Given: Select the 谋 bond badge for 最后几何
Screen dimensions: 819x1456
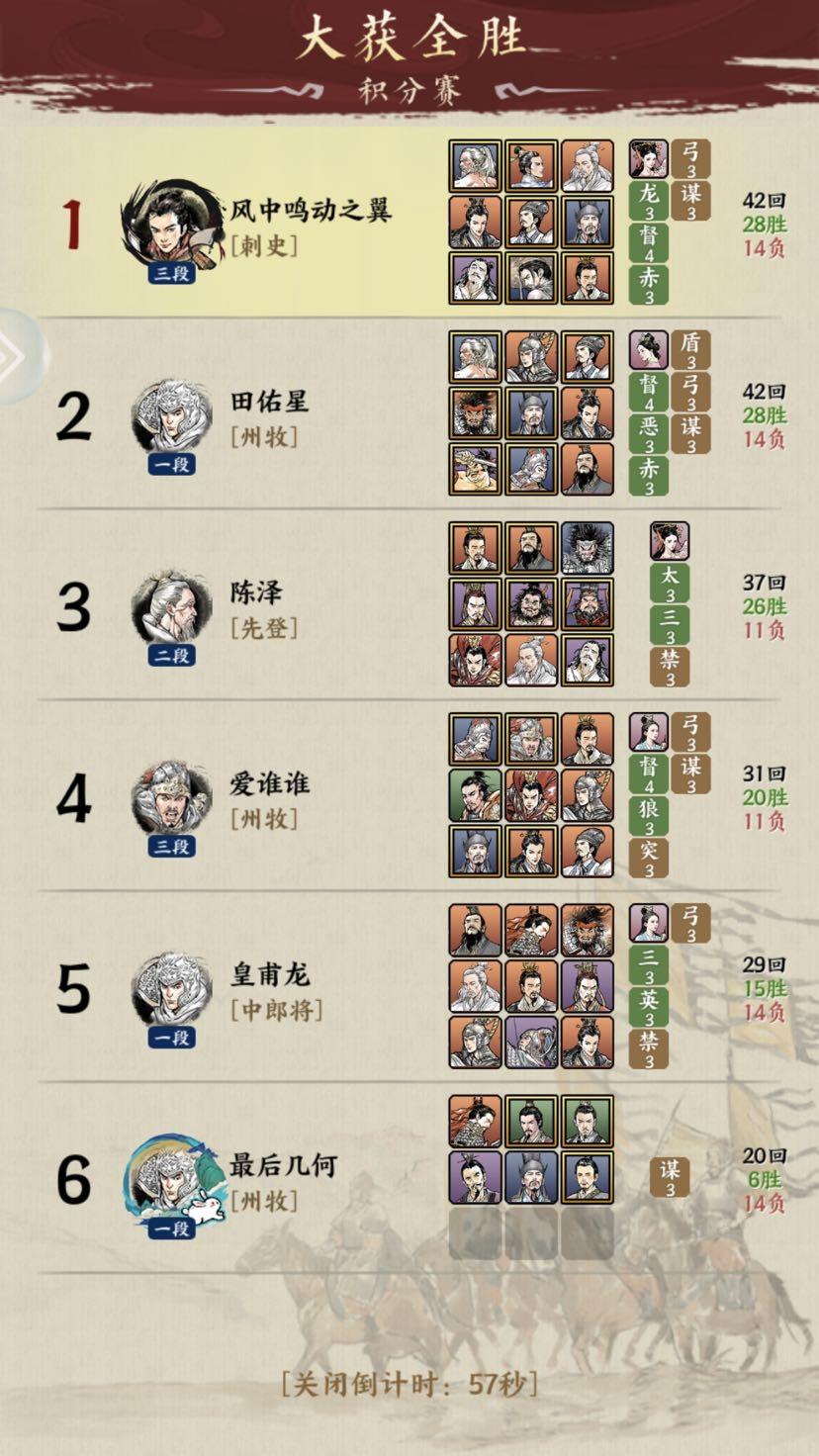Looking at the screenshot, I should tap(670, 1177).
